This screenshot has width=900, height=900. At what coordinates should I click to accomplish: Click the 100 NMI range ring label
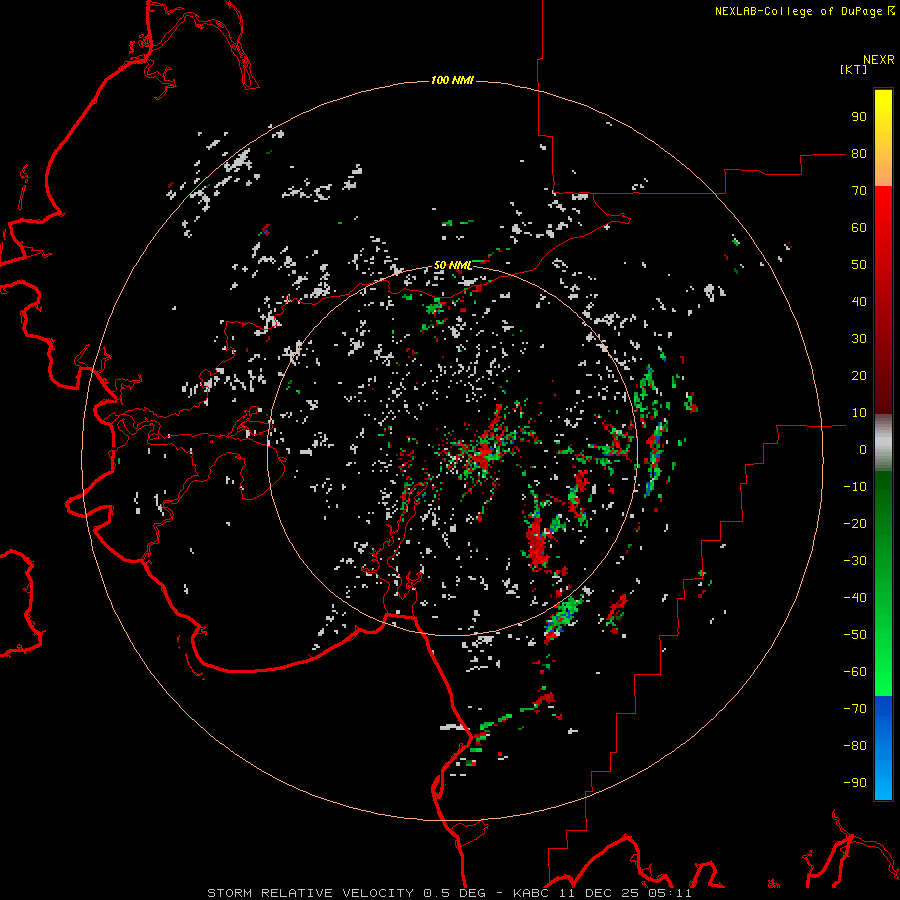coord(452,80)
